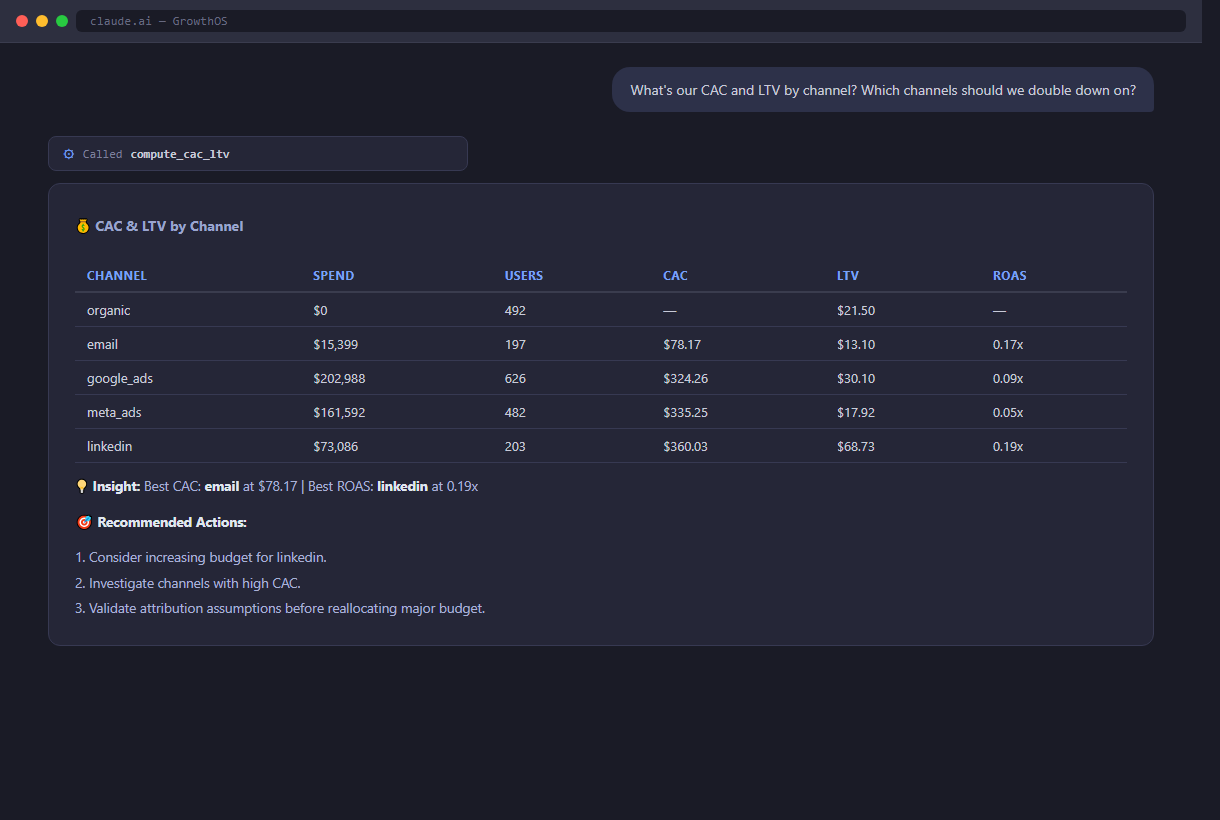Click the CAC column header
Screen dimensions: 1220x820
click(x=676, y=276)
